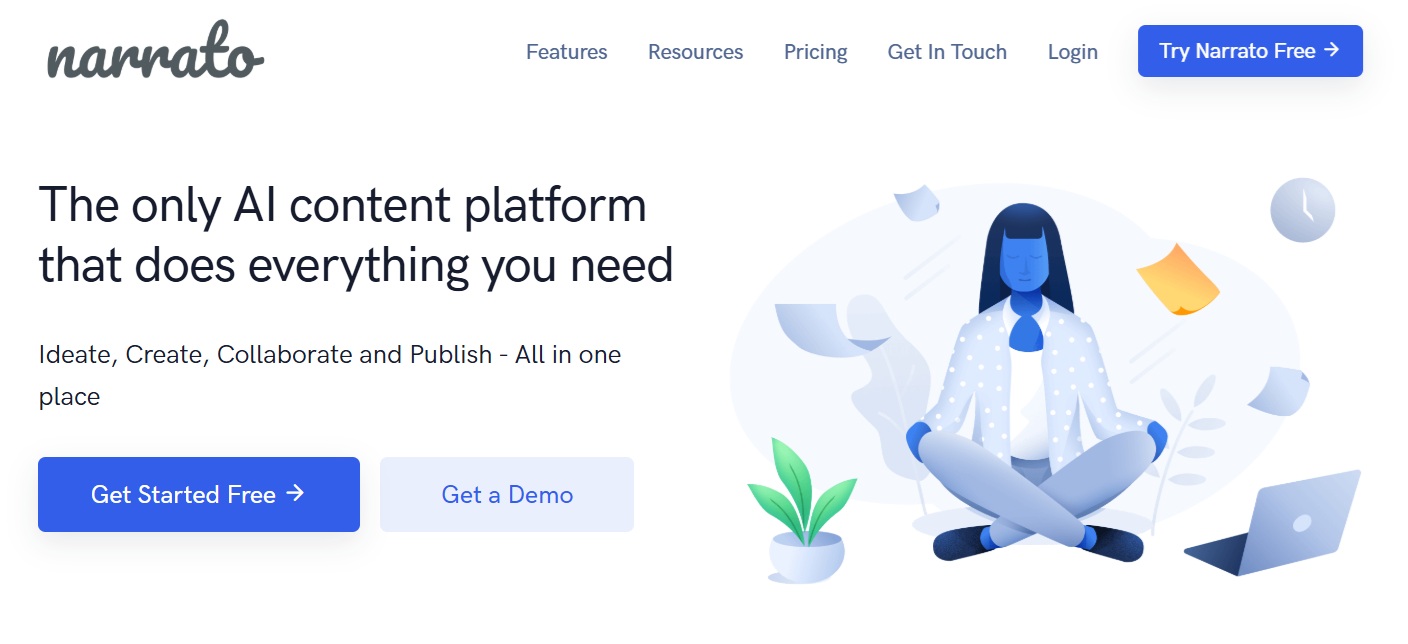Viewport: 1408px width, 644px height.
Task: Click the narrato logo
Action: click(155, 52)
